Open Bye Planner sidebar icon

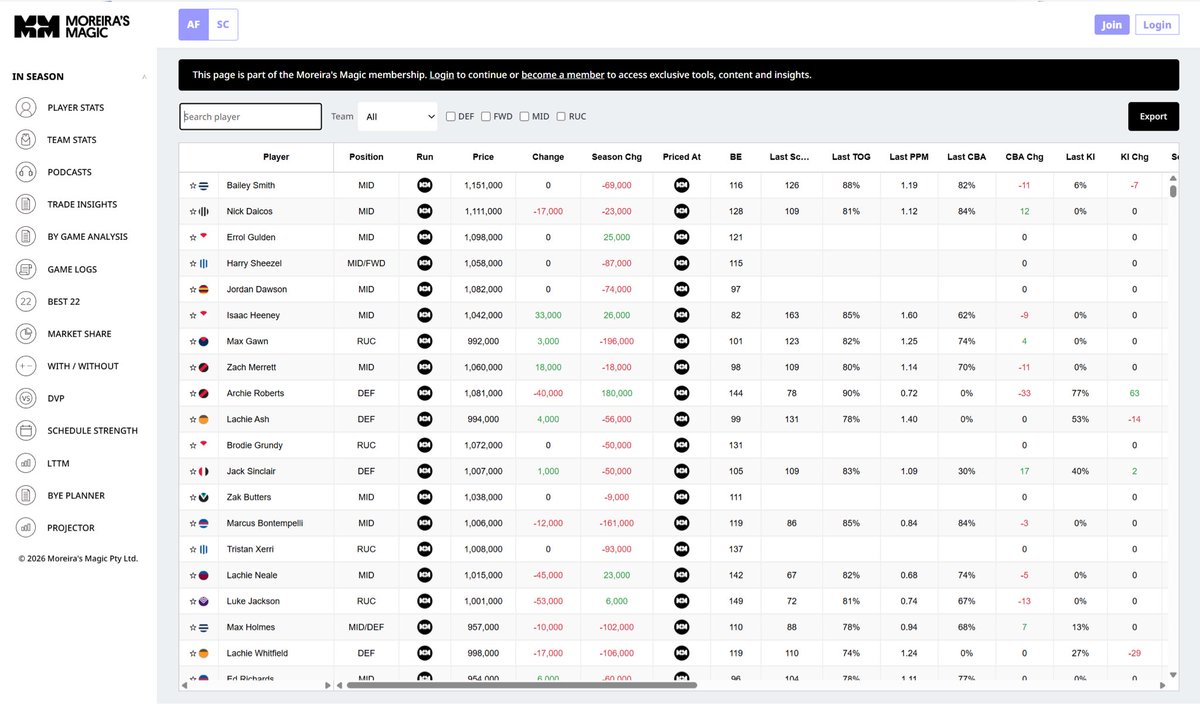click(x=26, y=495)
